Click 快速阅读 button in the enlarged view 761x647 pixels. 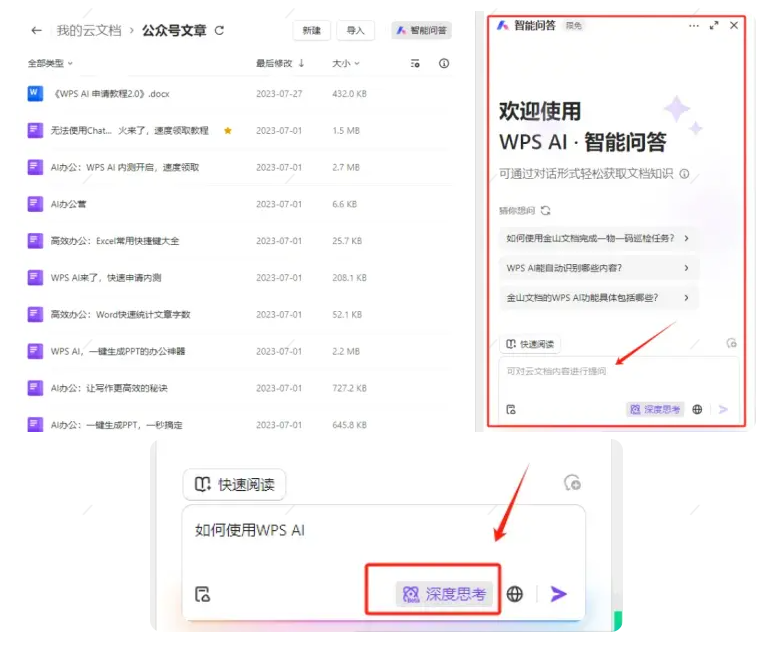234,484
